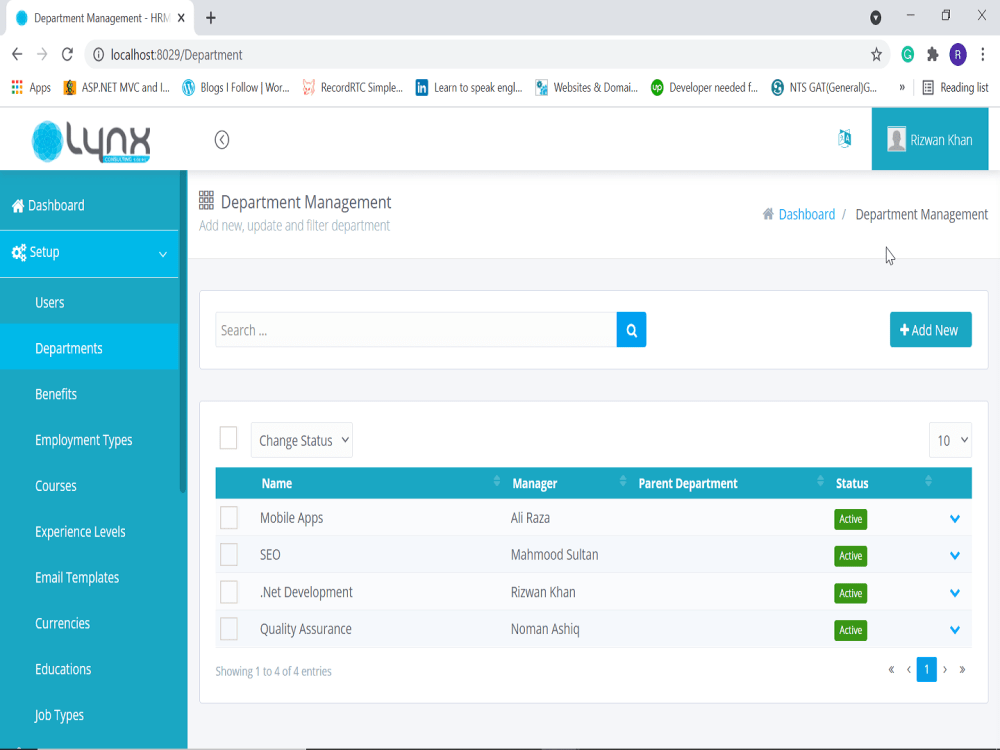1000x750 pixels.
Task: Close the Department Management browser tab
Action: 181,18
